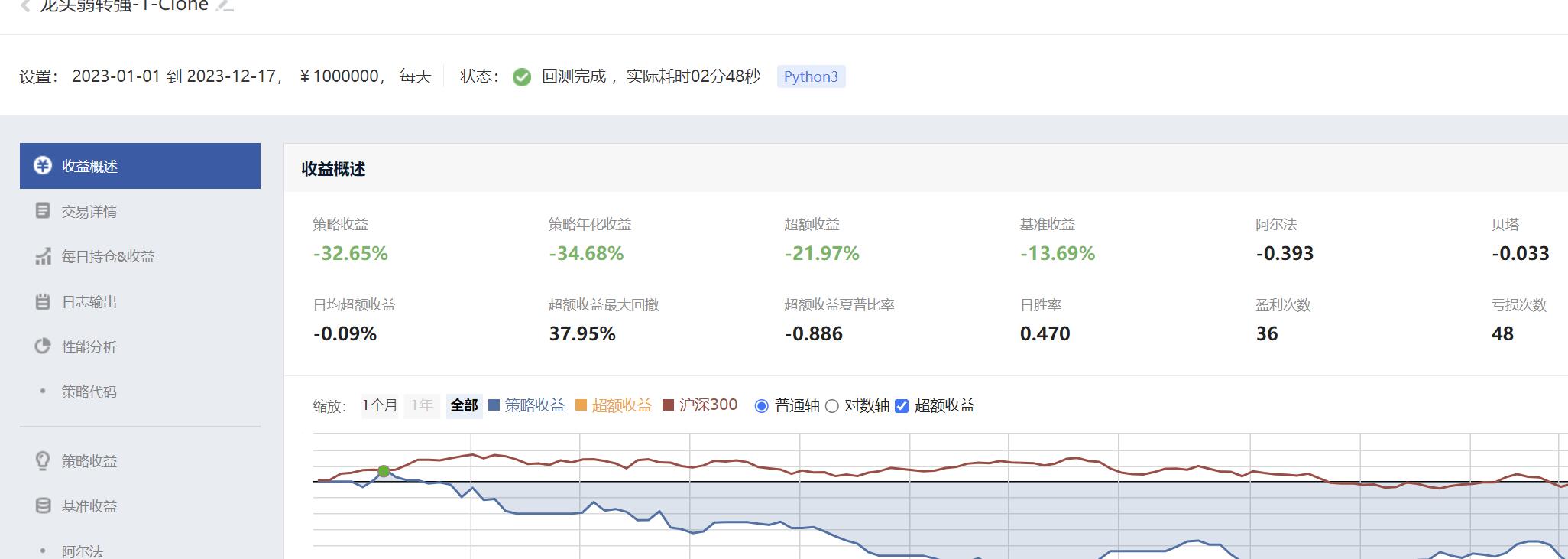The height and width of the screenshot is (559, 1568).
Task: Select the 普通轴 radio button
Action: click(x=761, y=406)
